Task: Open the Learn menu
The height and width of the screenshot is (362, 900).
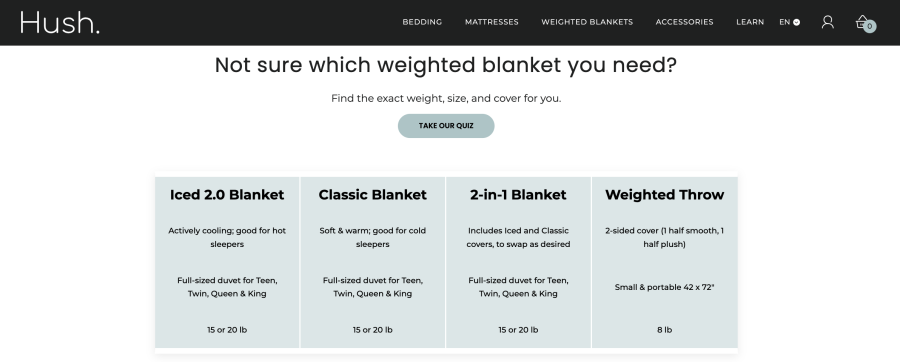Action: point(750,22)
